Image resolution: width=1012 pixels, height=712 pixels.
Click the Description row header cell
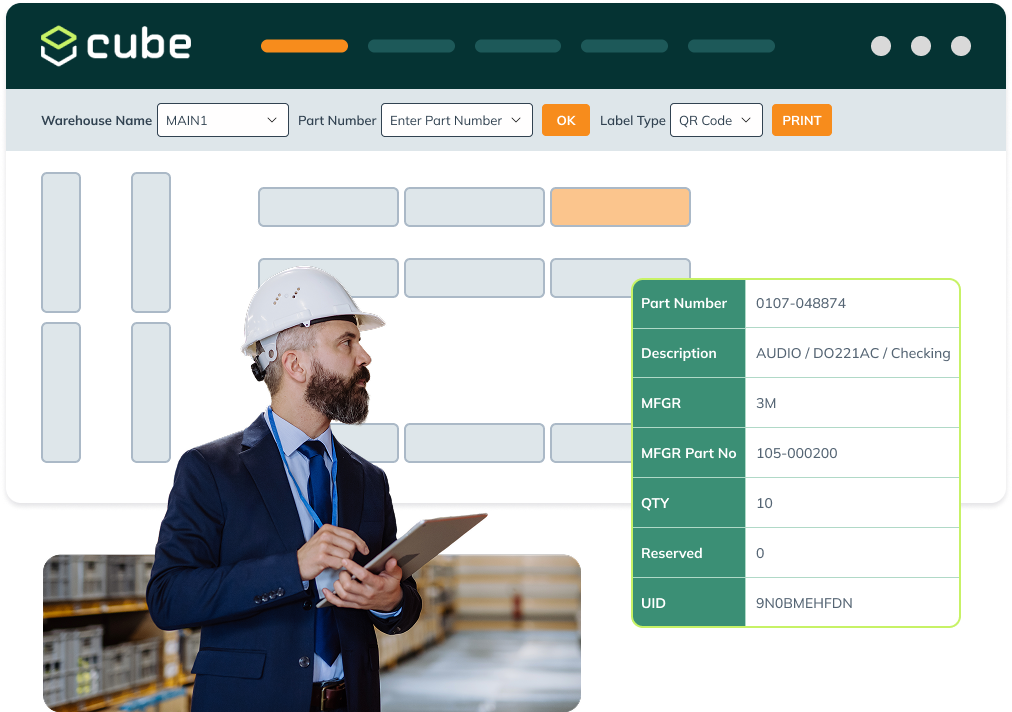coord(688,353)
